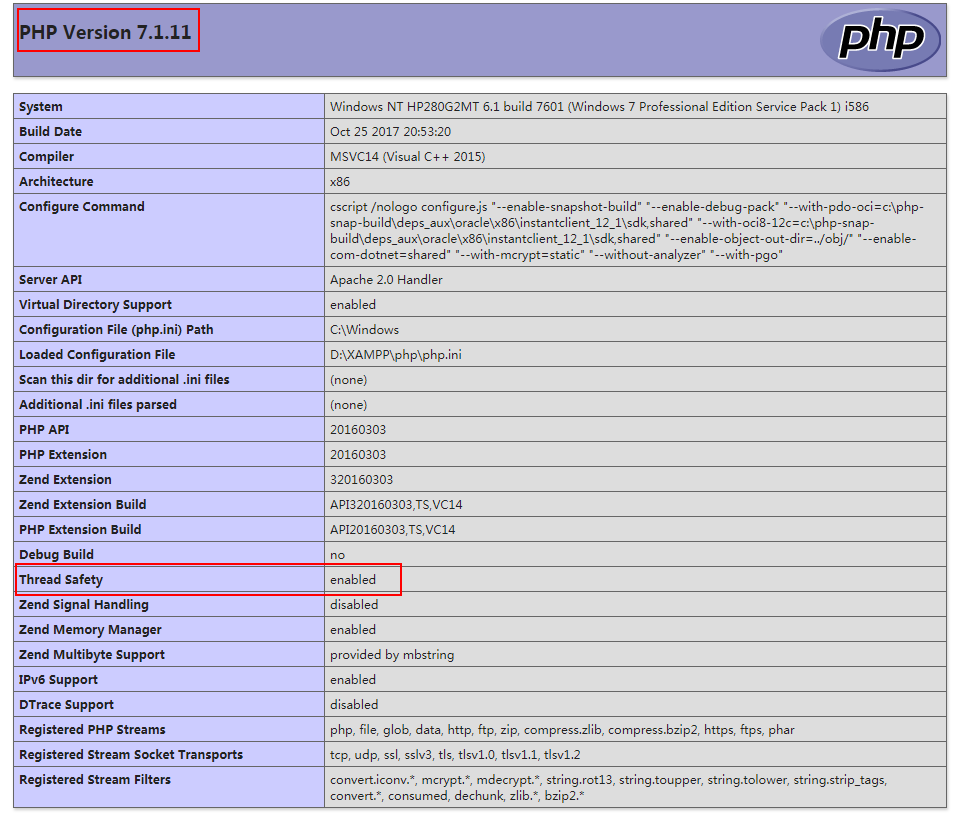Click the DTrace Support label
This screenshot has height=822, width=973.
66,705
